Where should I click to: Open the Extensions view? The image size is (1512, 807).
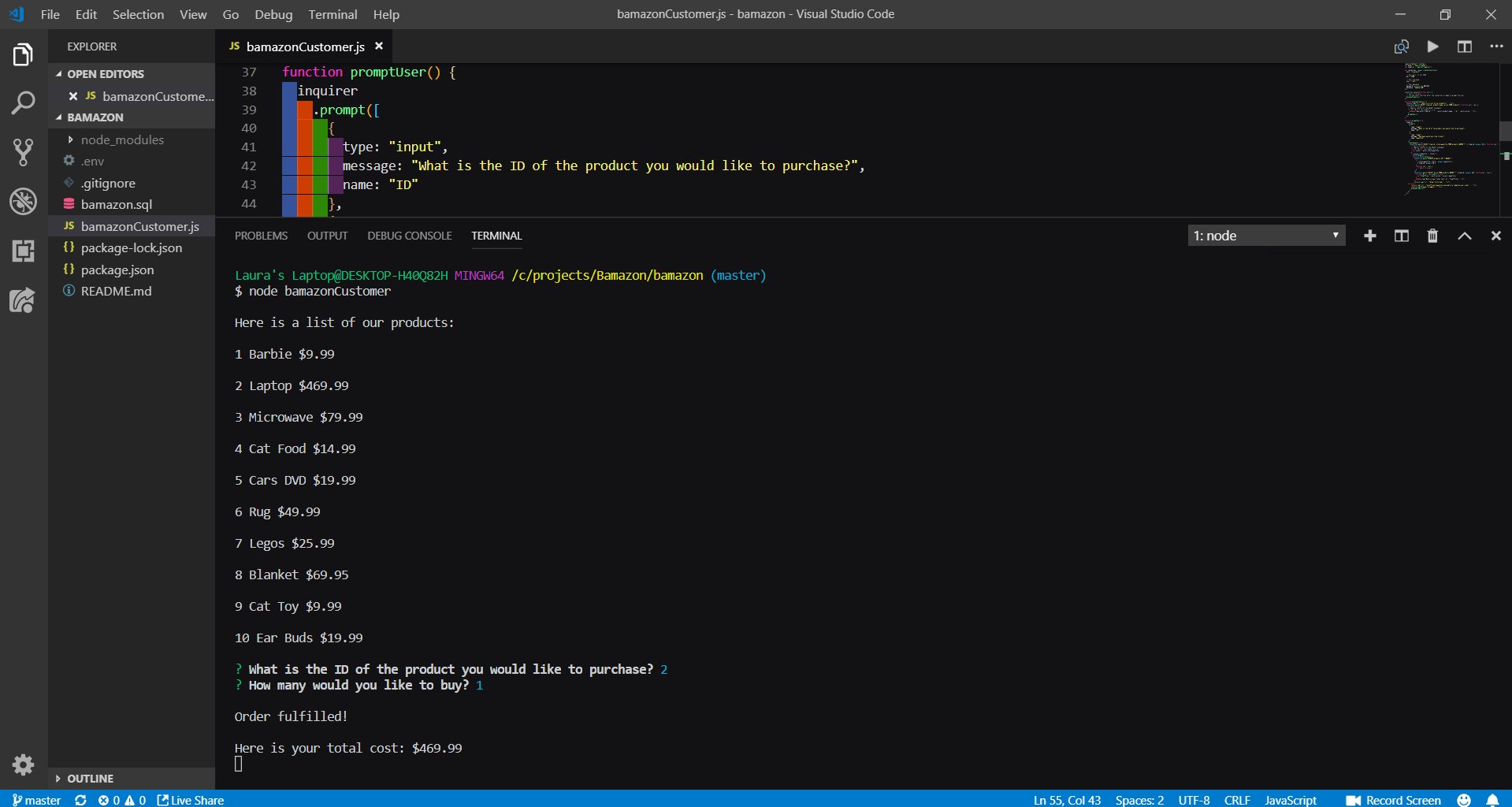click(x=23, y=251)
